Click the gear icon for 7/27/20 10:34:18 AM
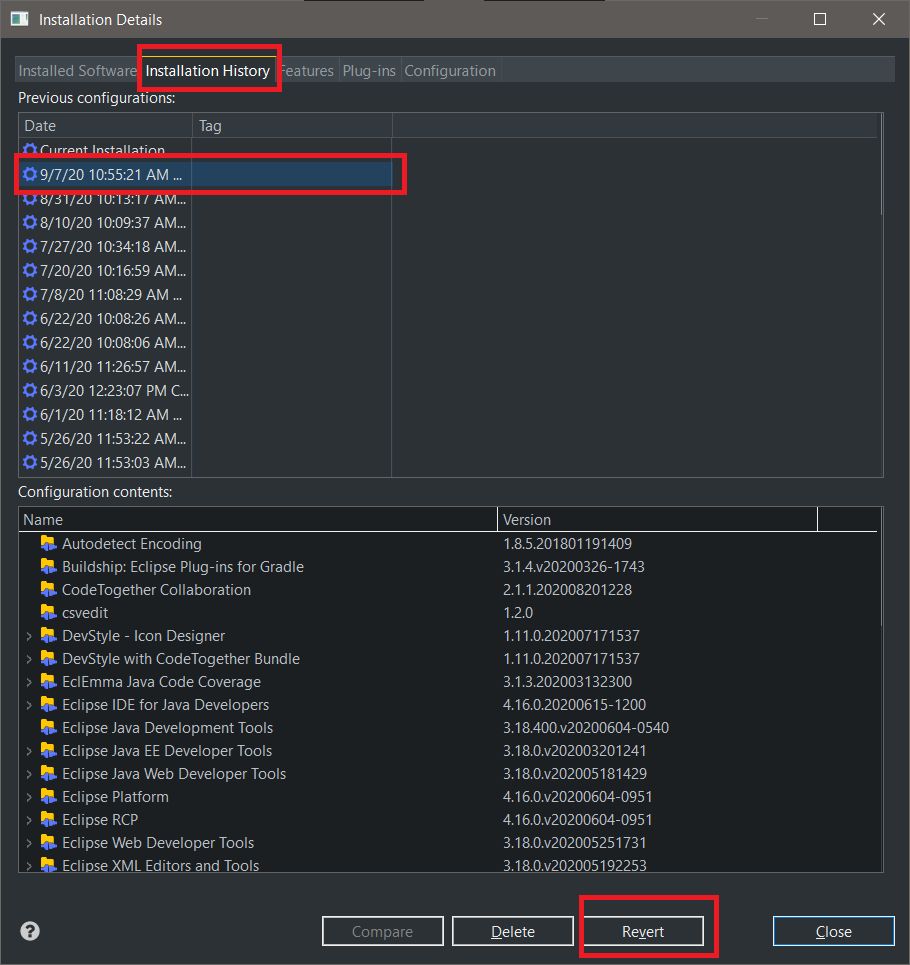Viewport: 910px width, 965px height. tap(30, 246)
